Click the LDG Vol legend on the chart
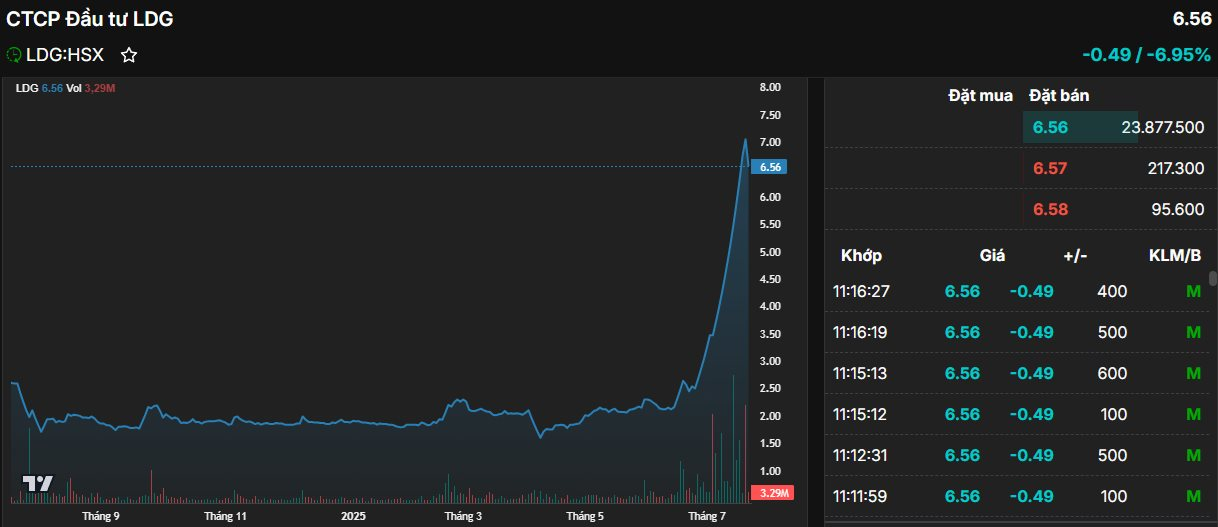The width and height of the screenshot is (1218, 527). click(65, 88)
